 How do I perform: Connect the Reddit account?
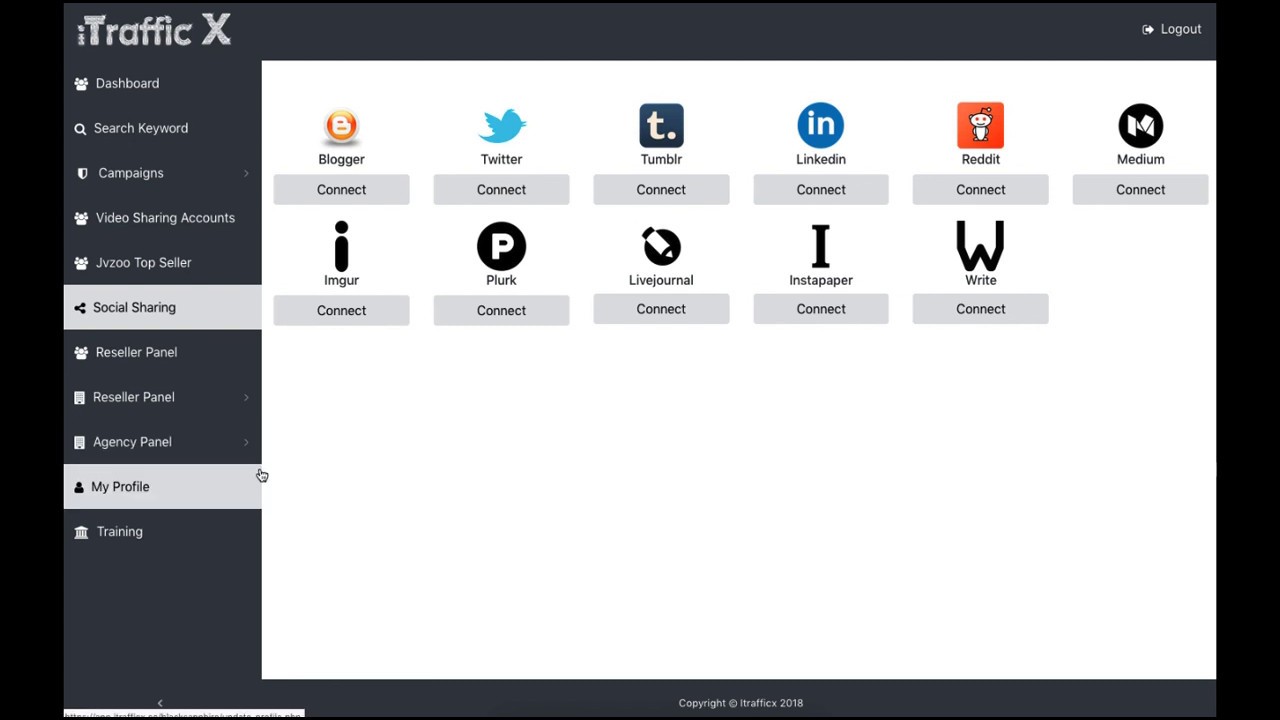pos(980,189)
